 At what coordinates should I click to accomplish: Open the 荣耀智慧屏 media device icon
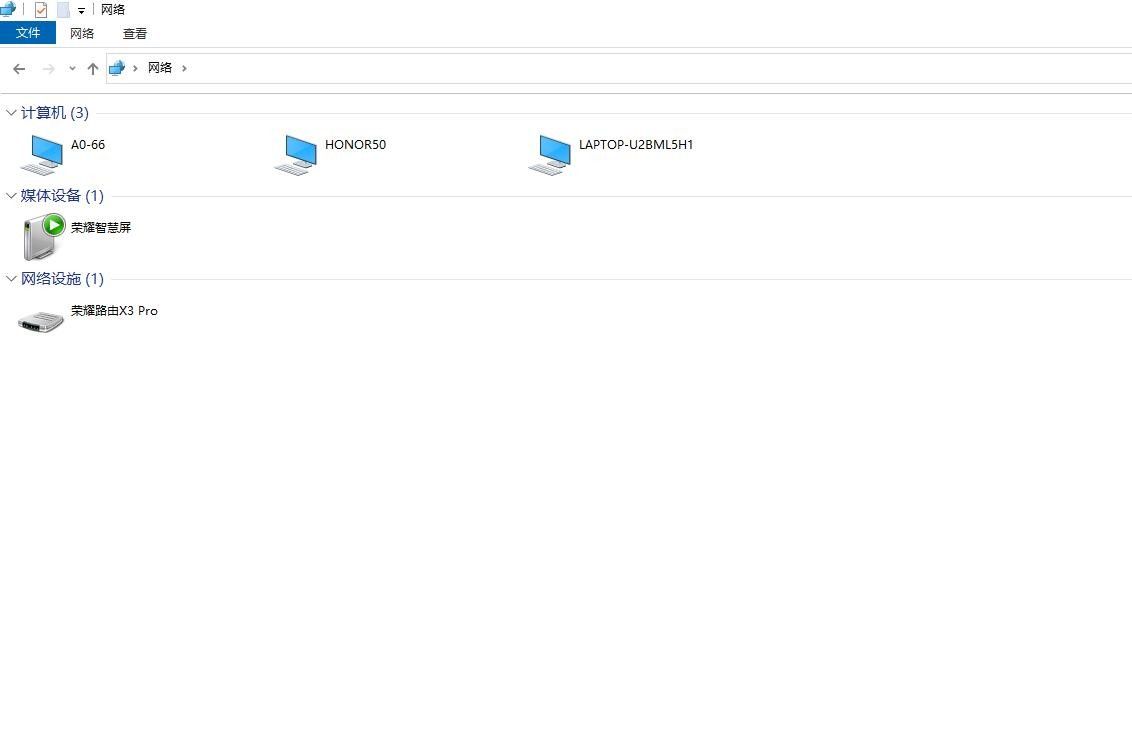click(43, 237)
